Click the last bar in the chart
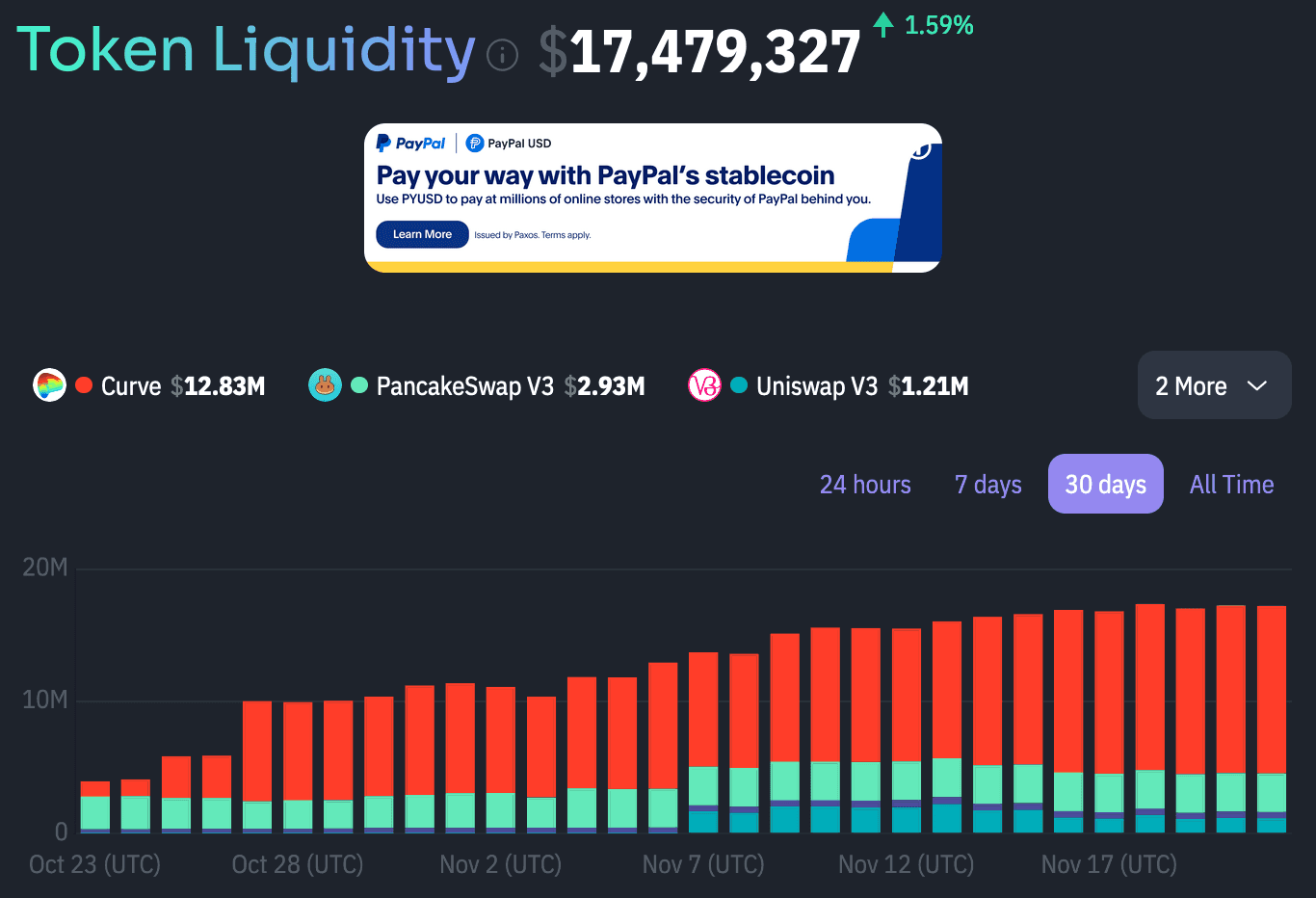The height and width of the screenshot is (898, 1316). point(1271,718)
